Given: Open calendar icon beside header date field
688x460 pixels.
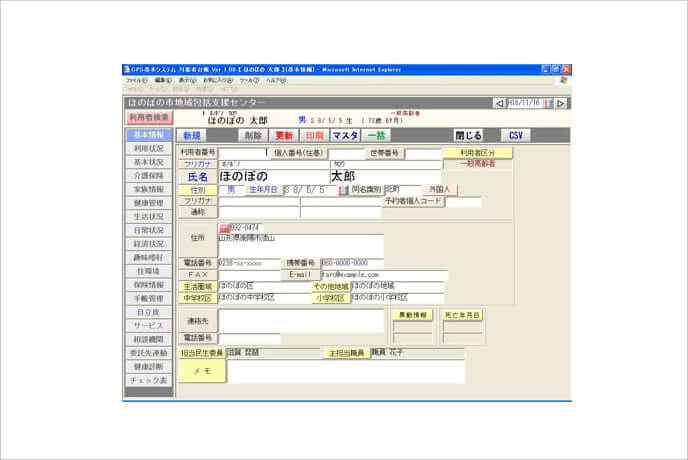Looking at the screenshot, I should click(548, 103).
